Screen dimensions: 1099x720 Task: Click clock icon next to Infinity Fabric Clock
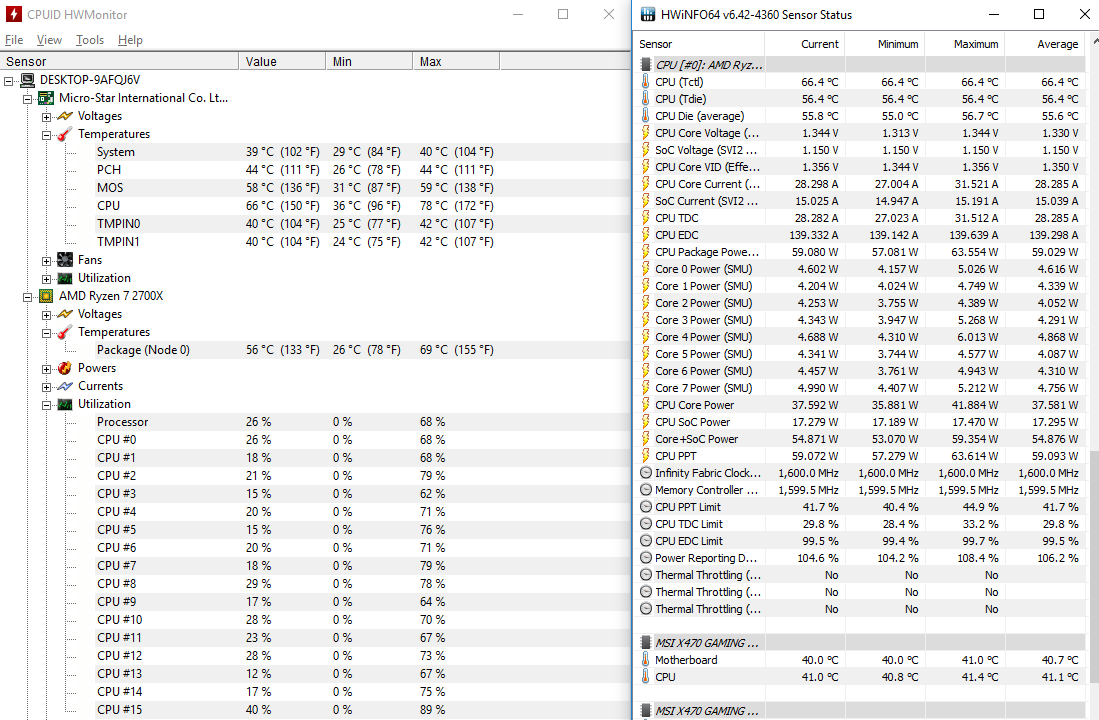click(646, 473)
